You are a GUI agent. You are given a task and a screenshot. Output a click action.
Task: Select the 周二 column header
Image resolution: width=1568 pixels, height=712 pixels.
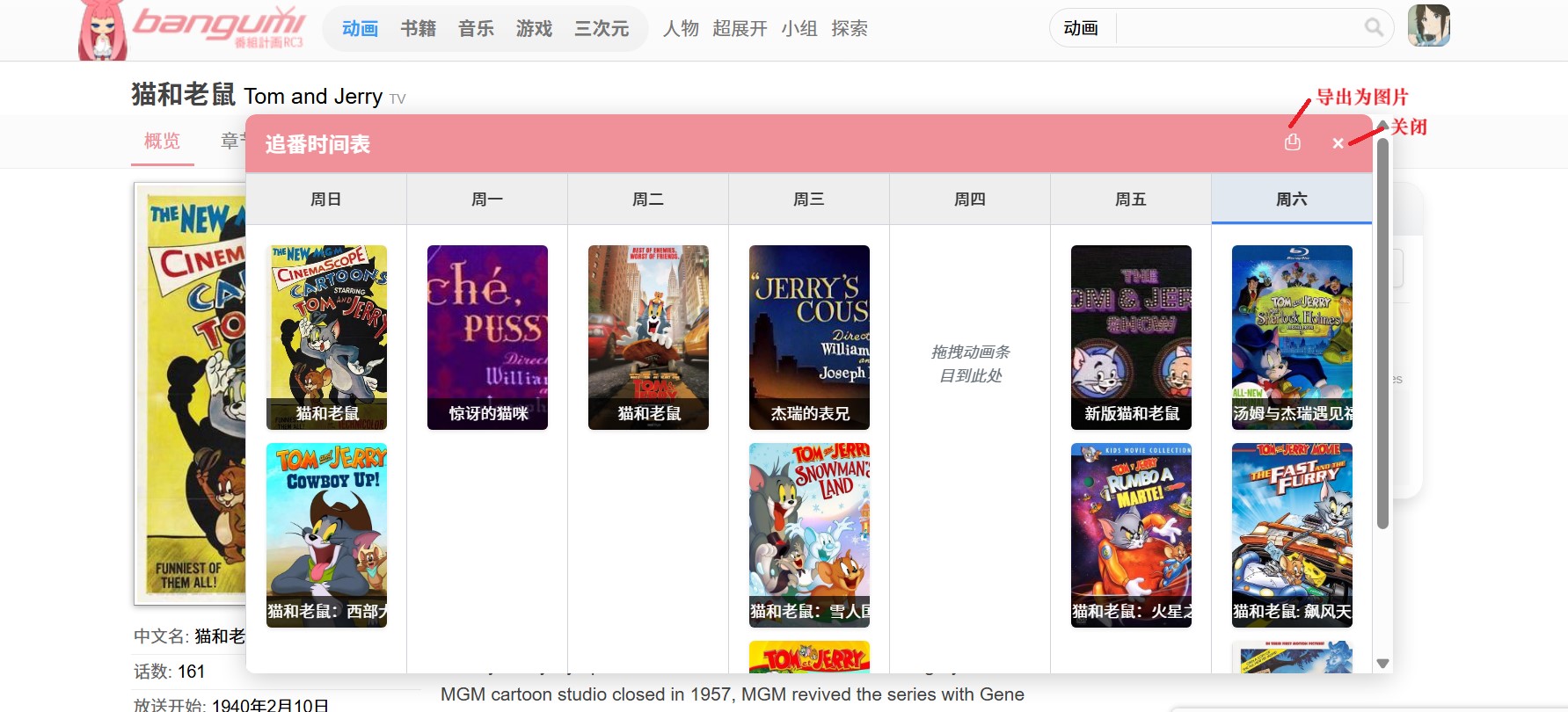tap(648, 200)
